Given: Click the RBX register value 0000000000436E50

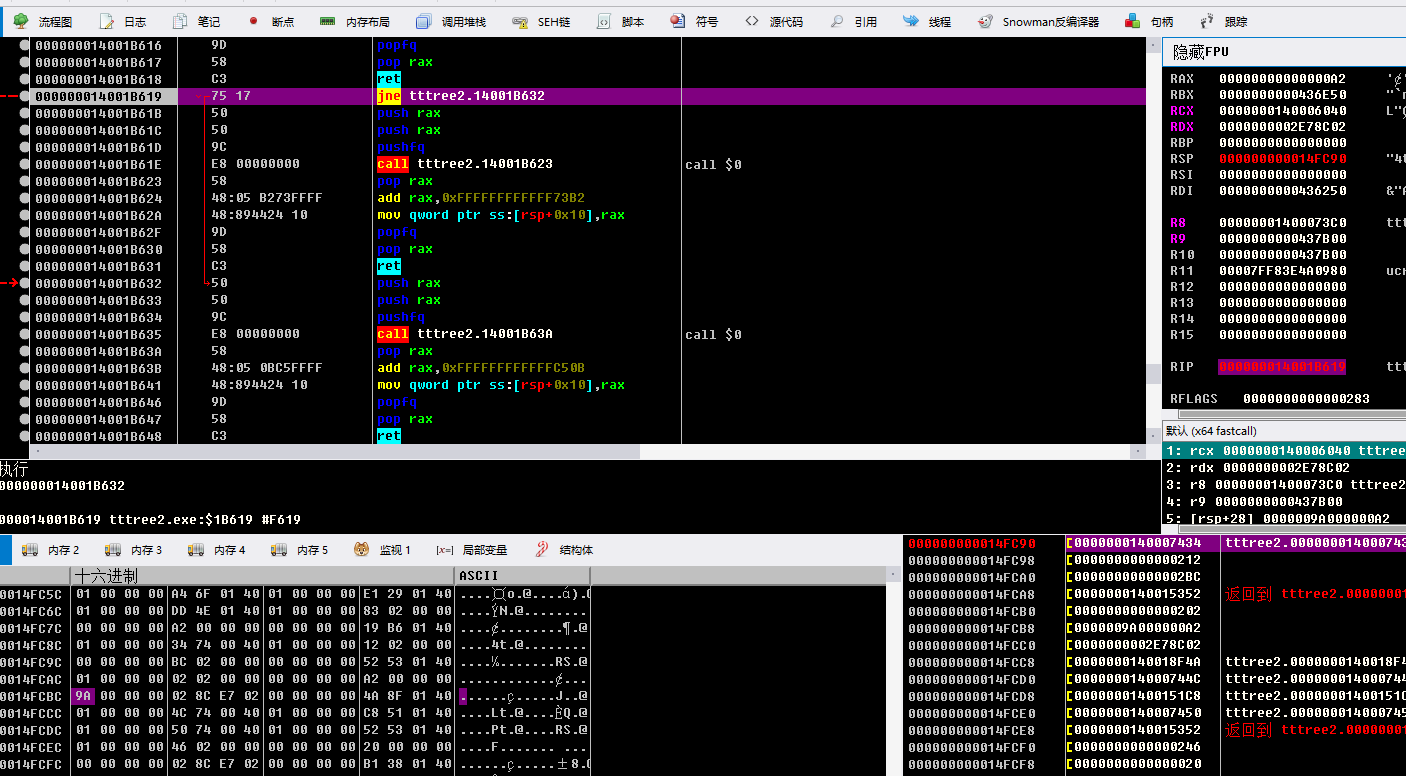Looking at the screenshot, I should click(x=1282, y=95).
